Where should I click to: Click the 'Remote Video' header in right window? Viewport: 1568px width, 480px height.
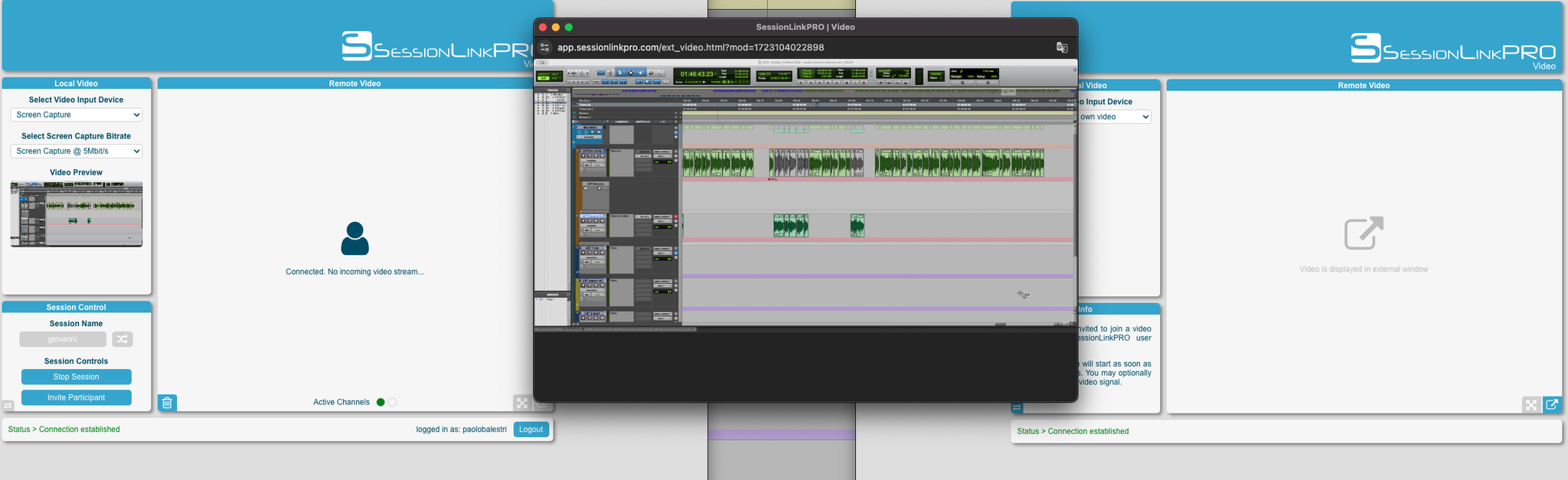point(1364,86)
